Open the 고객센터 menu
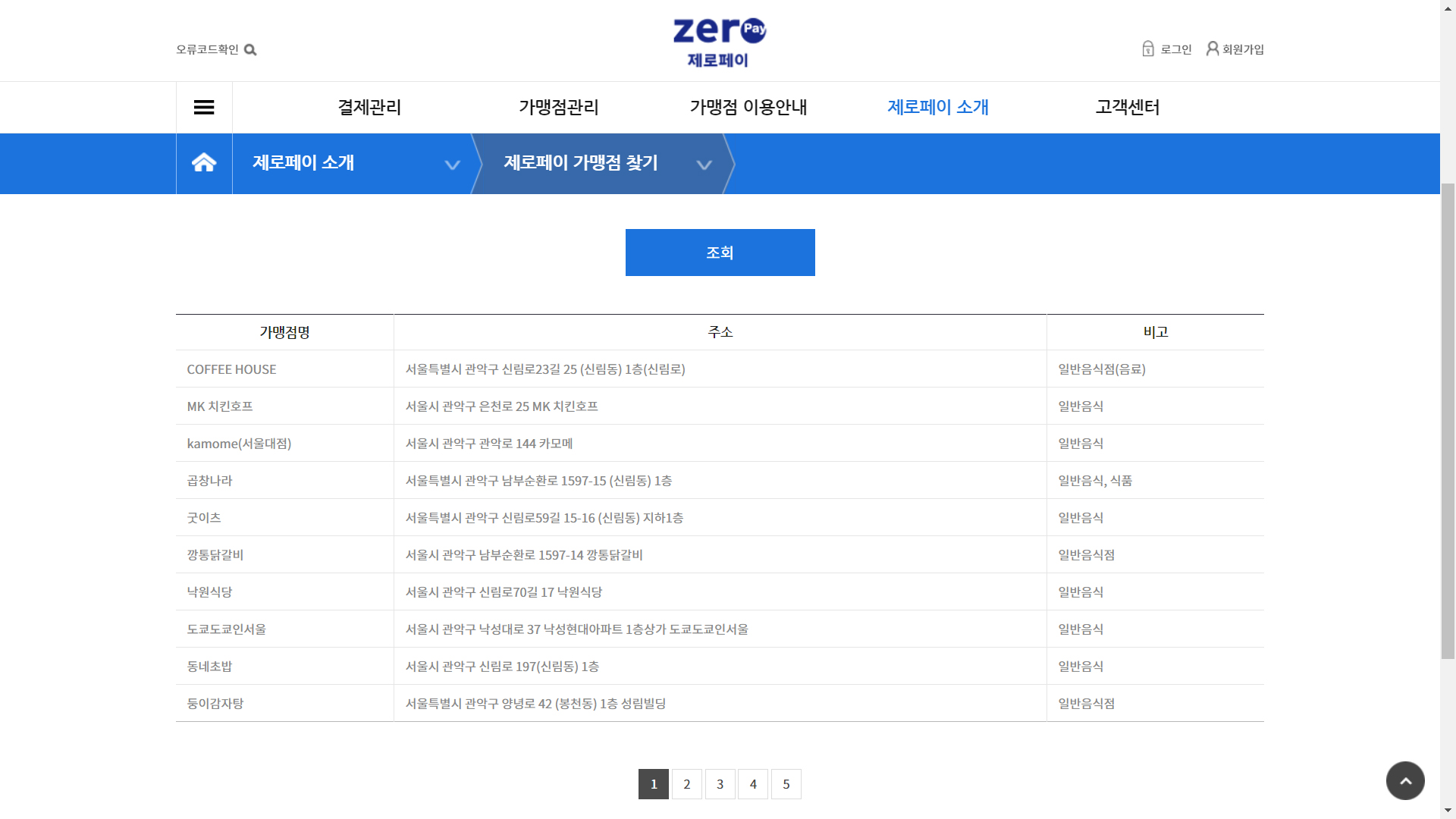 [x=1128, y=107]
